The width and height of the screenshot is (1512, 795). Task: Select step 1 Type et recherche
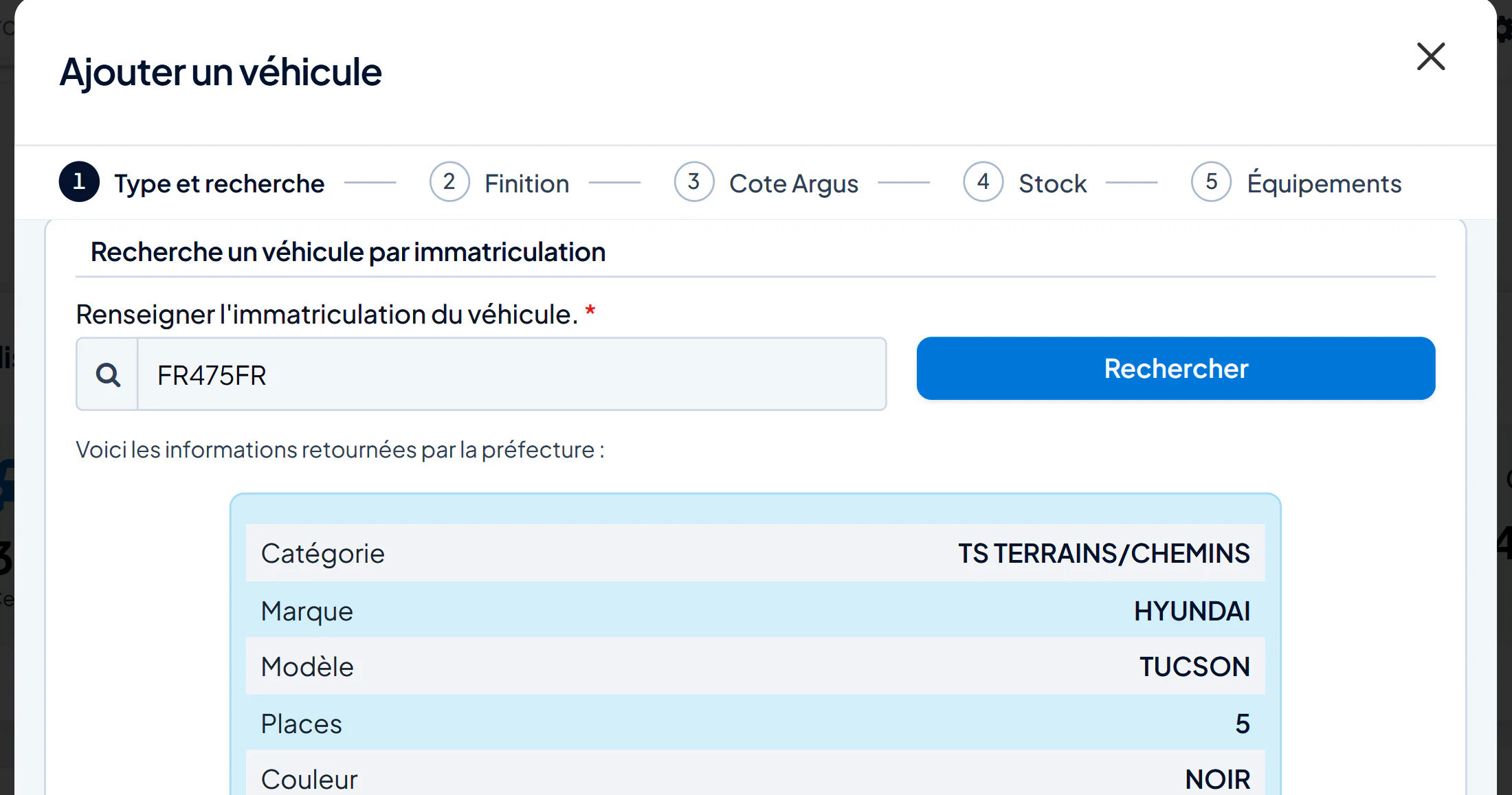(x=192, y=182)
